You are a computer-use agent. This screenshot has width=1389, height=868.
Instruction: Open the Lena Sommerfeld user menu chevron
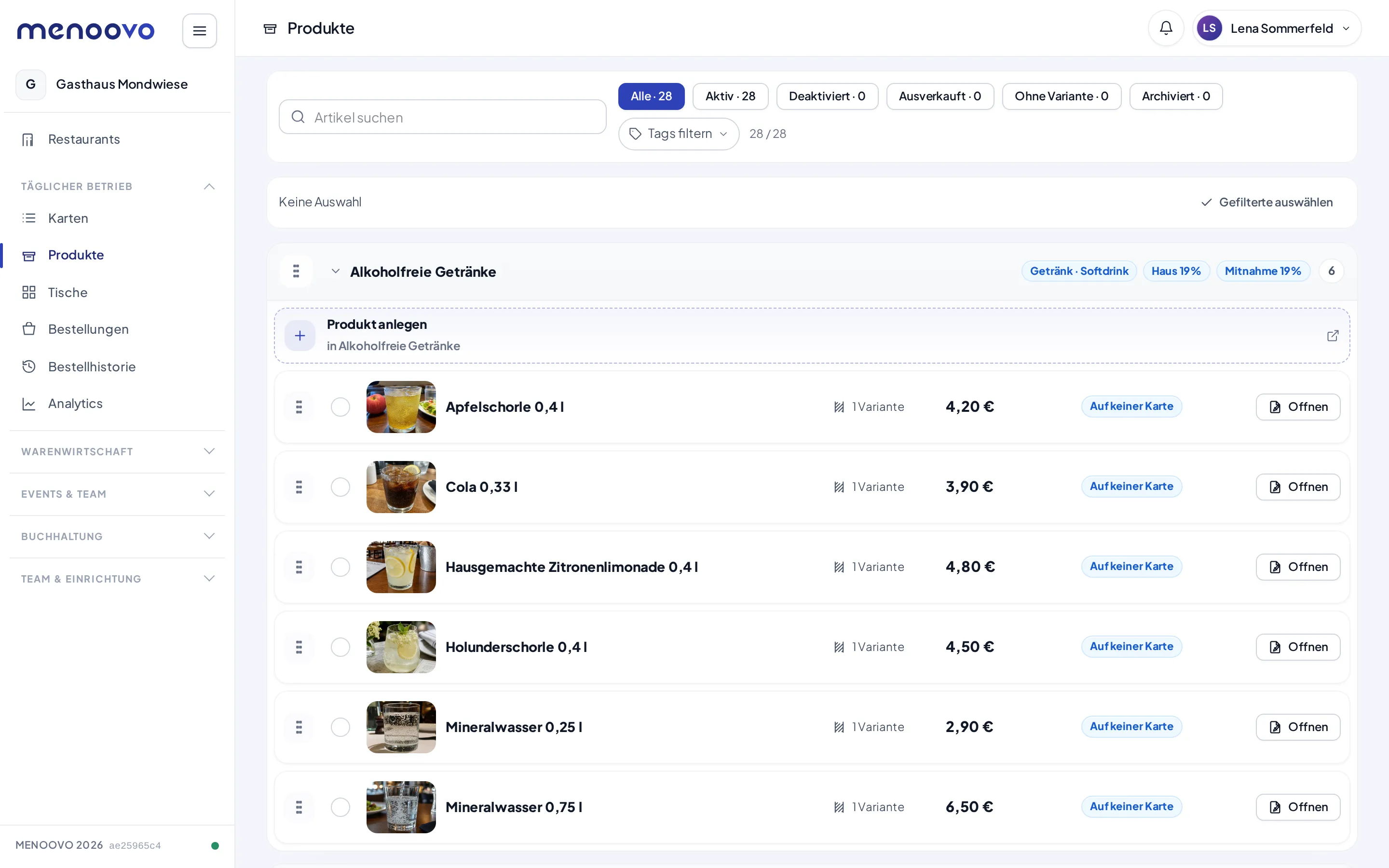pos(1346,29)
